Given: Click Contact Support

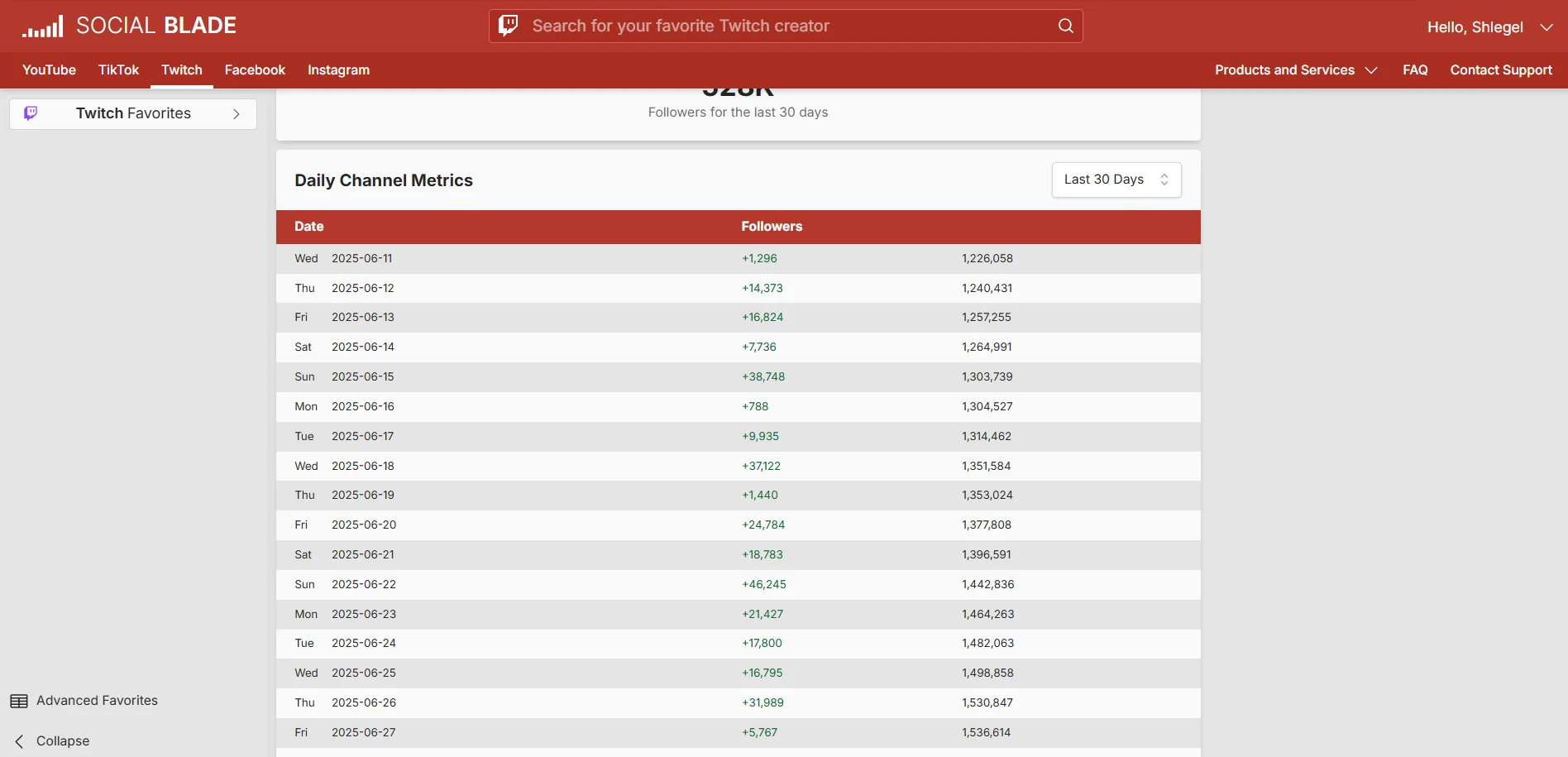Looking at the screenshot, I should point(1500,70).
